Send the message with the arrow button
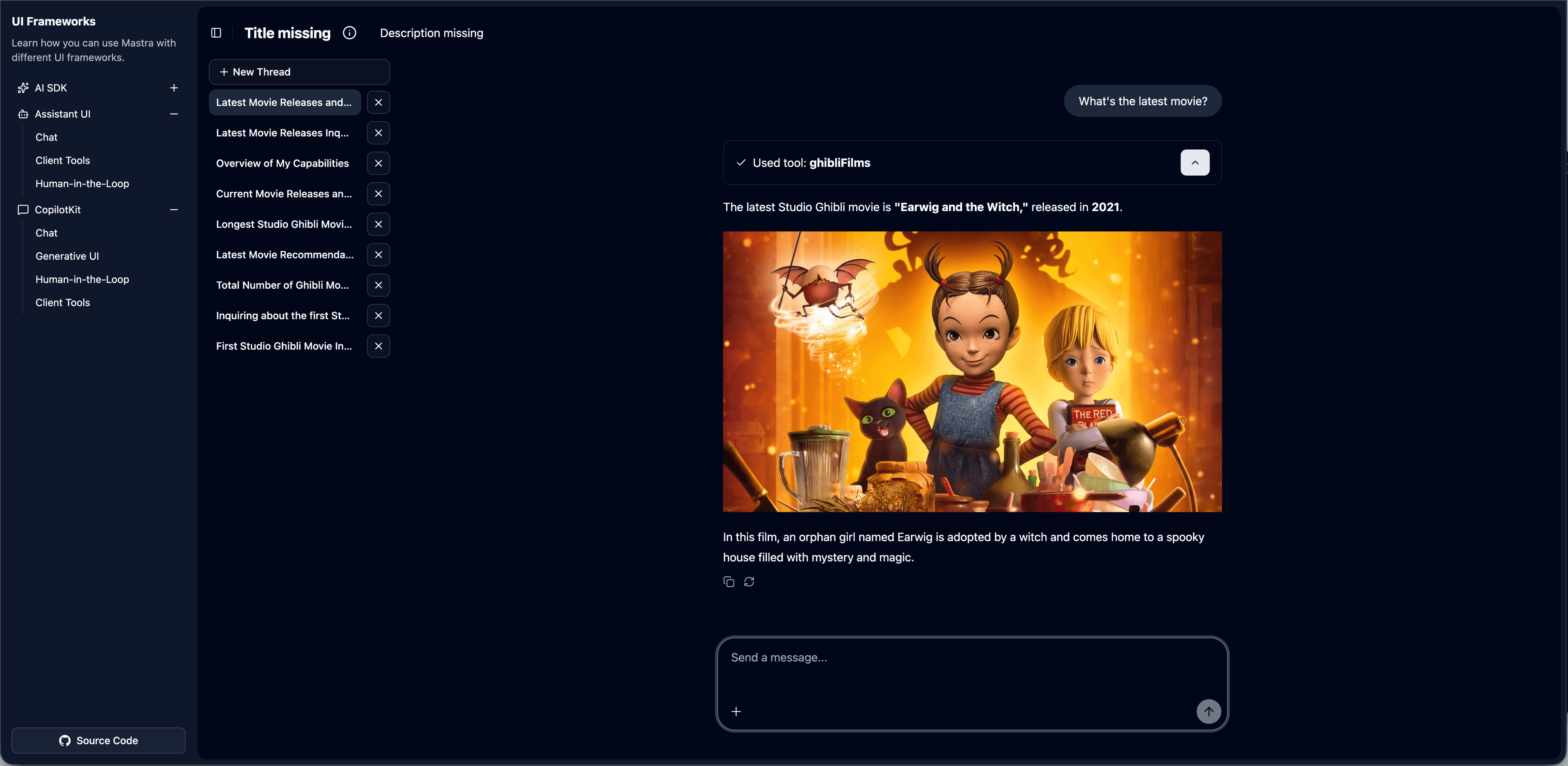 [x=1208, y=711]
